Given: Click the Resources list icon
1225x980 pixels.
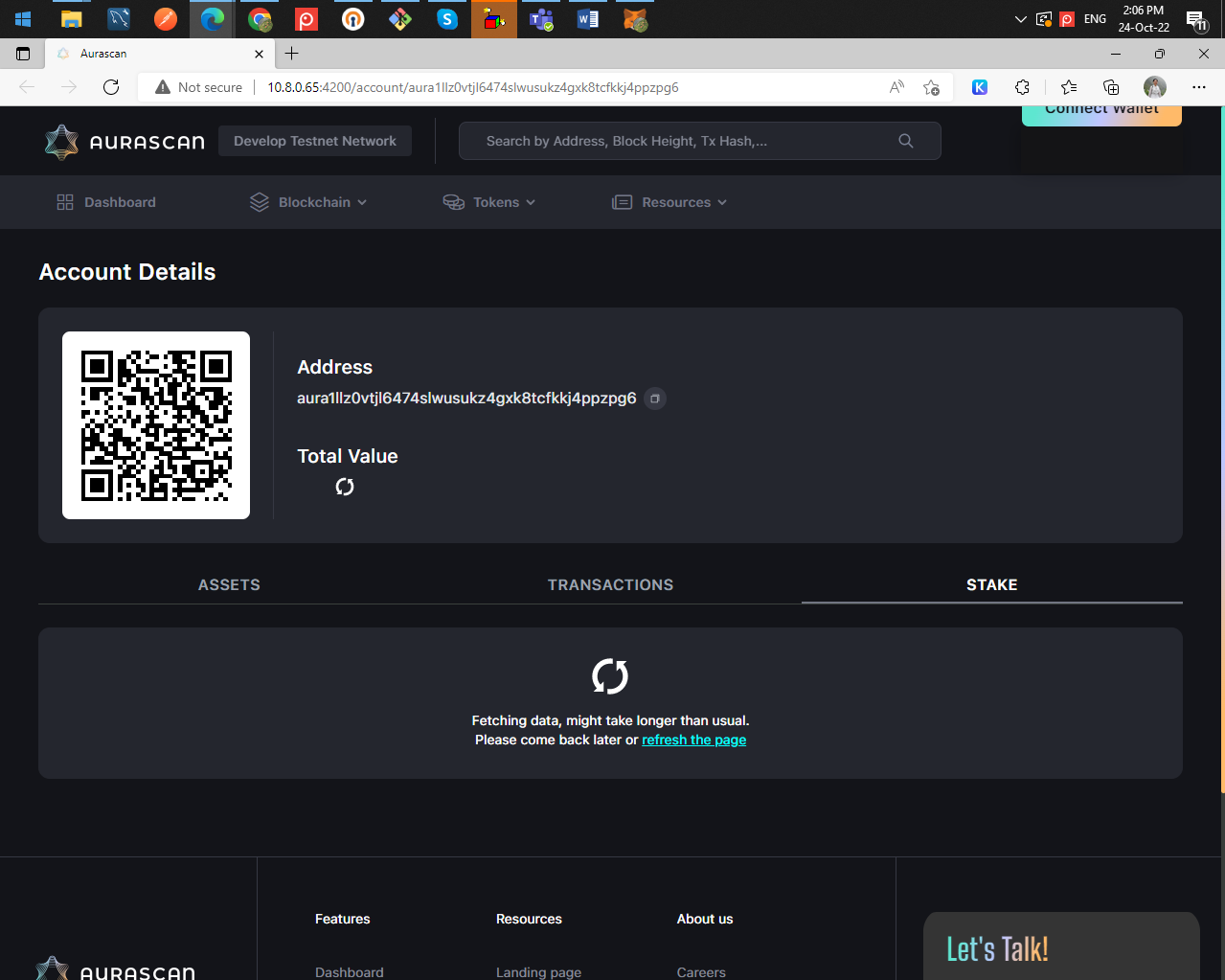Looking at the screenshot, I should (x=621, y=202).
